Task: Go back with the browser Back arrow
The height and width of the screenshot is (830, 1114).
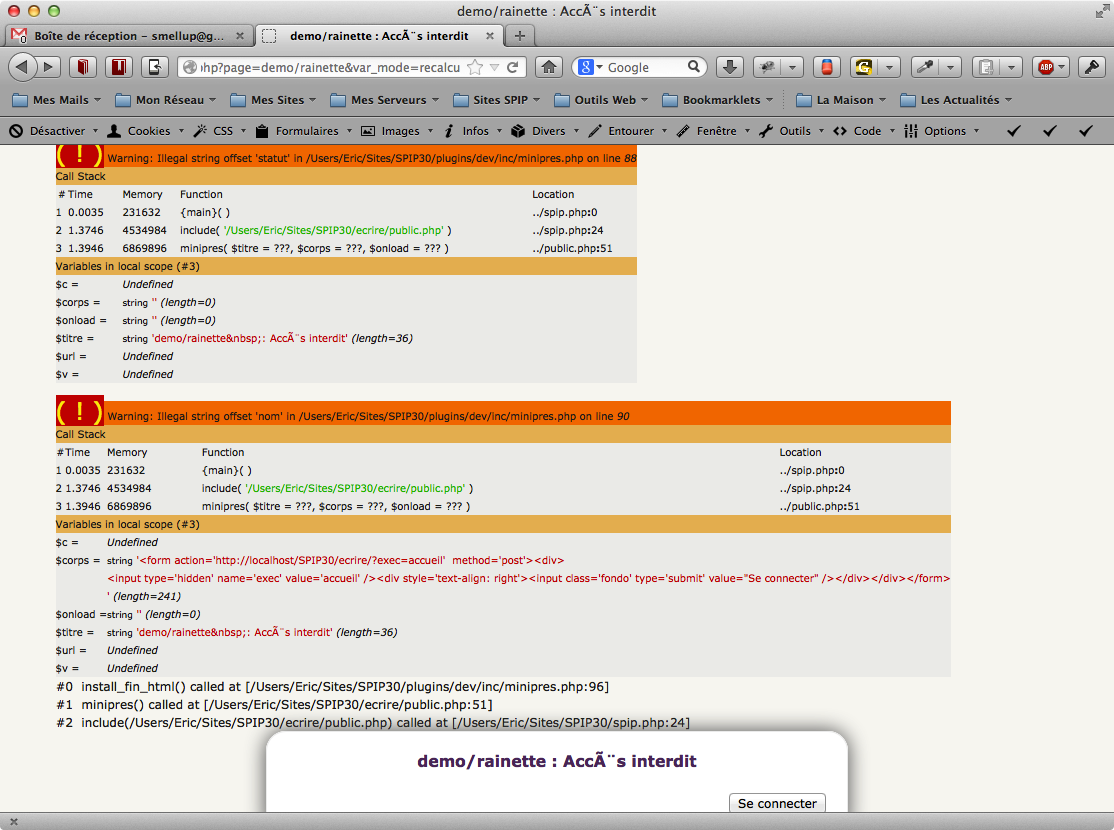Action: click(22, 67)
